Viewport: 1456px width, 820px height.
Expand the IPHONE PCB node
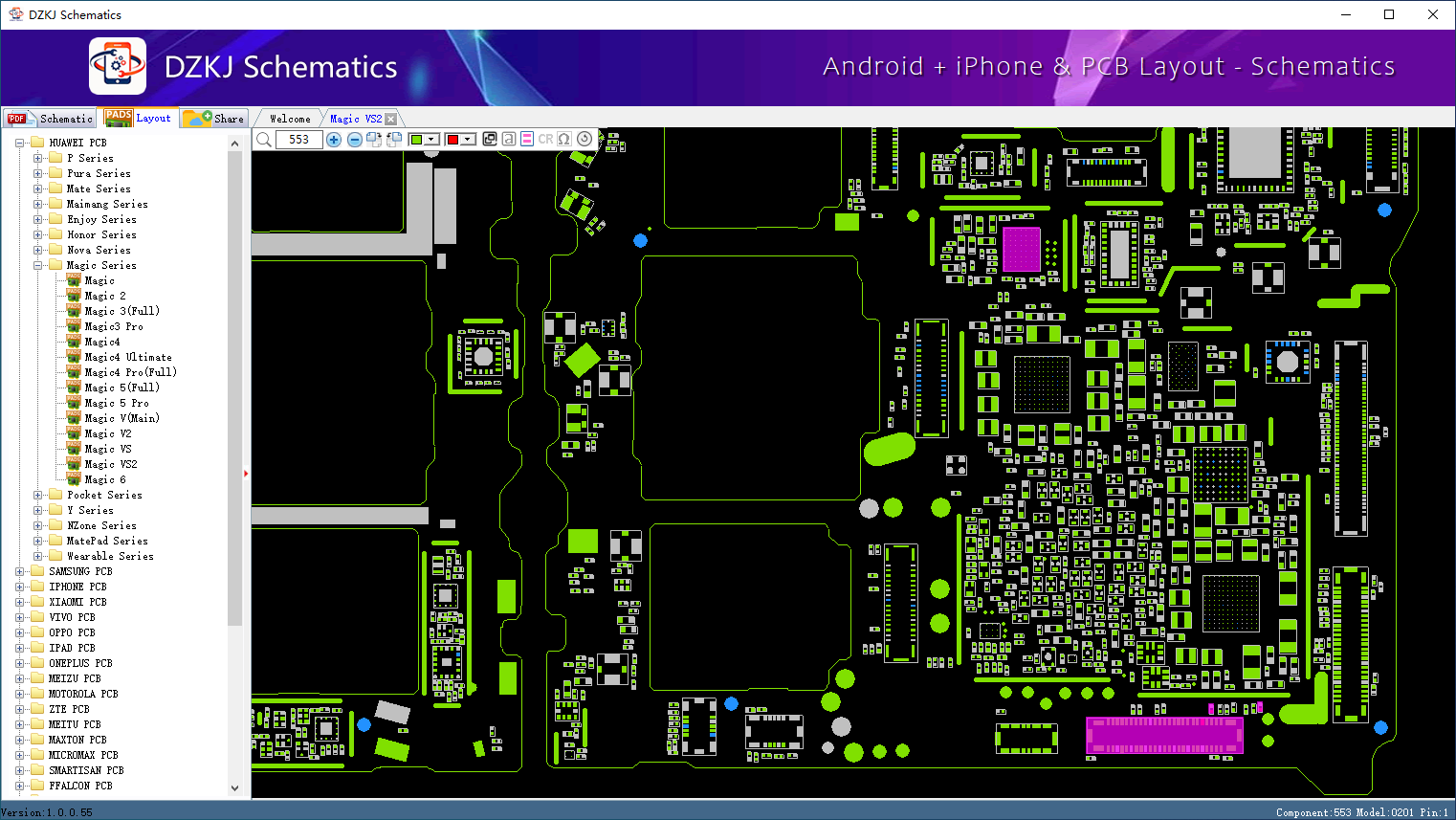coord(20,587)
